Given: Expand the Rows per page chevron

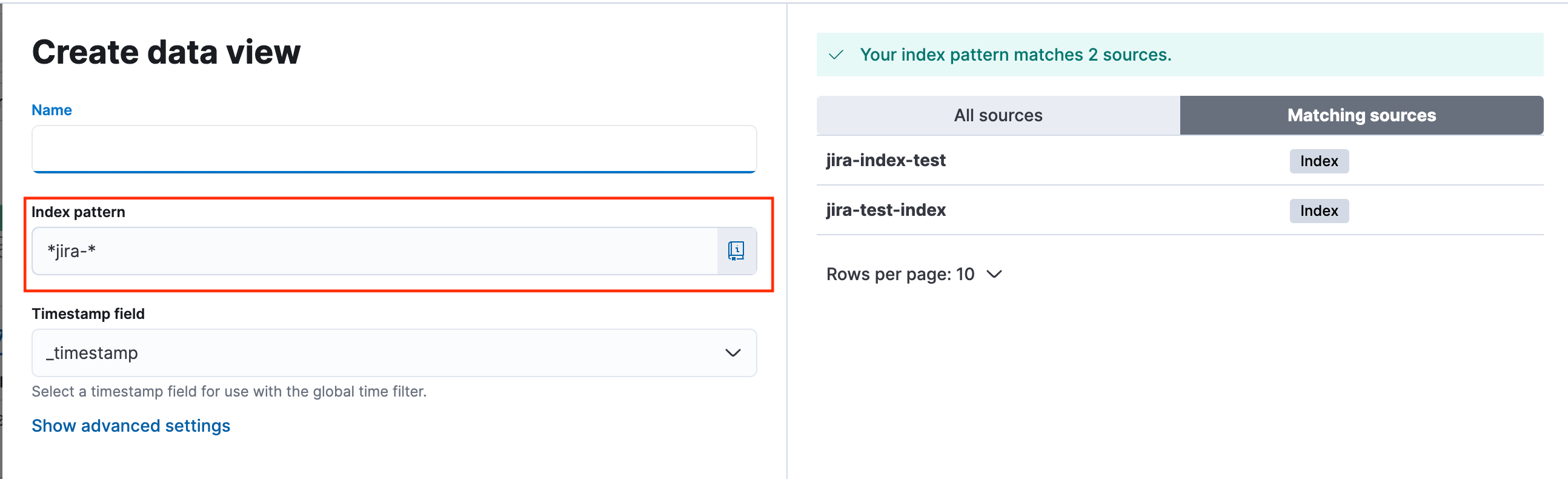Looking at the screenshot, I should click(994, 274).
